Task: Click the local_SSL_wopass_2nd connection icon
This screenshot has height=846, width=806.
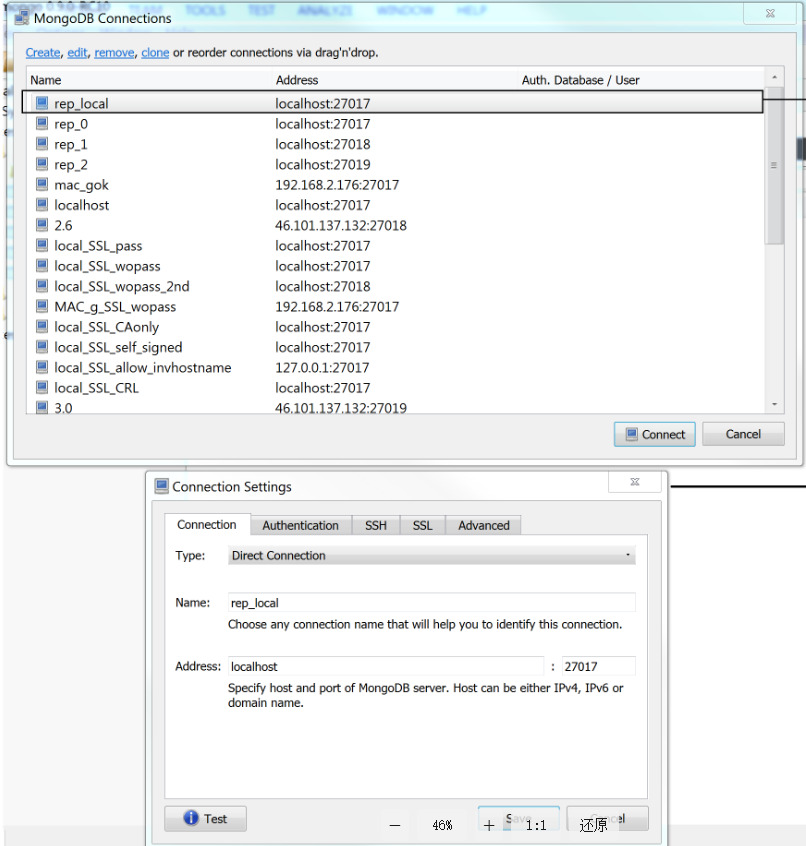Action: click(42, 285)
